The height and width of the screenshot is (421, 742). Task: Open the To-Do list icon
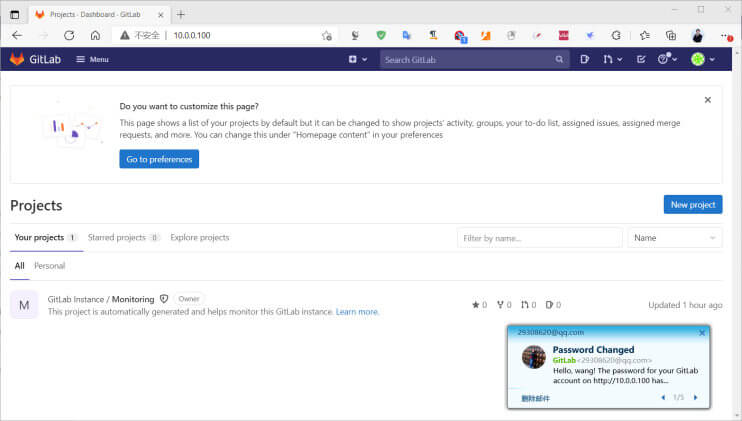[x=641, y=59]
